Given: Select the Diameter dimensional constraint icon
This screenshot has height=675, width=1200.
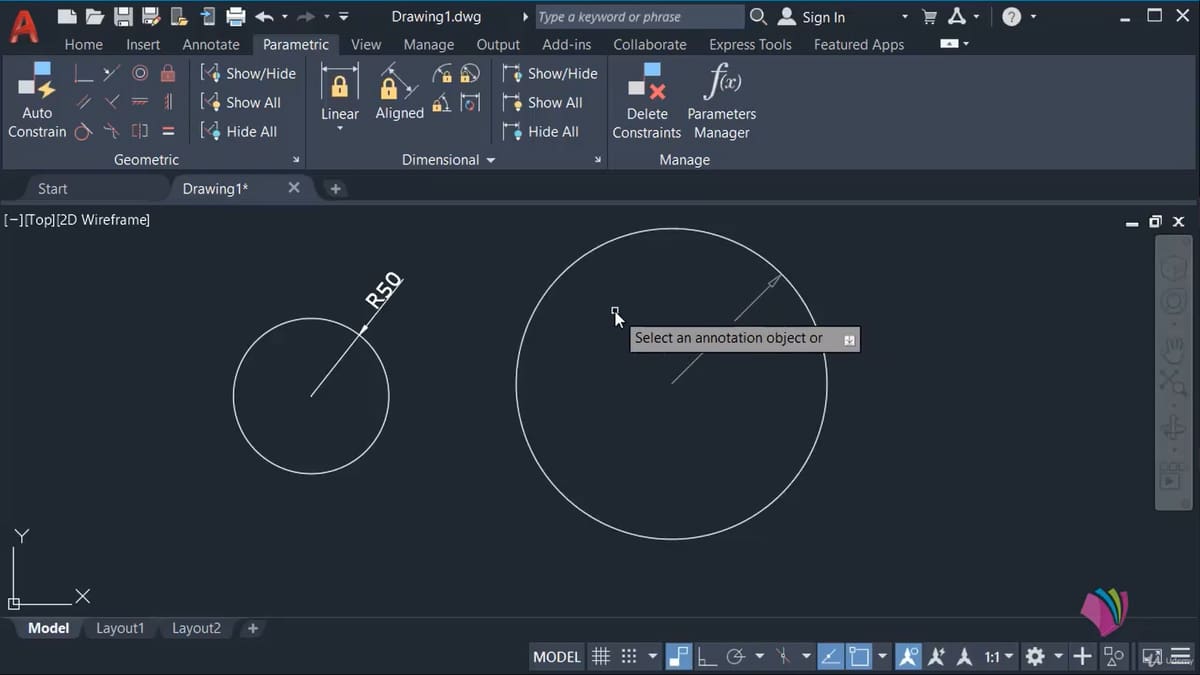Looking at the screenshot, I should coord(470,73).
